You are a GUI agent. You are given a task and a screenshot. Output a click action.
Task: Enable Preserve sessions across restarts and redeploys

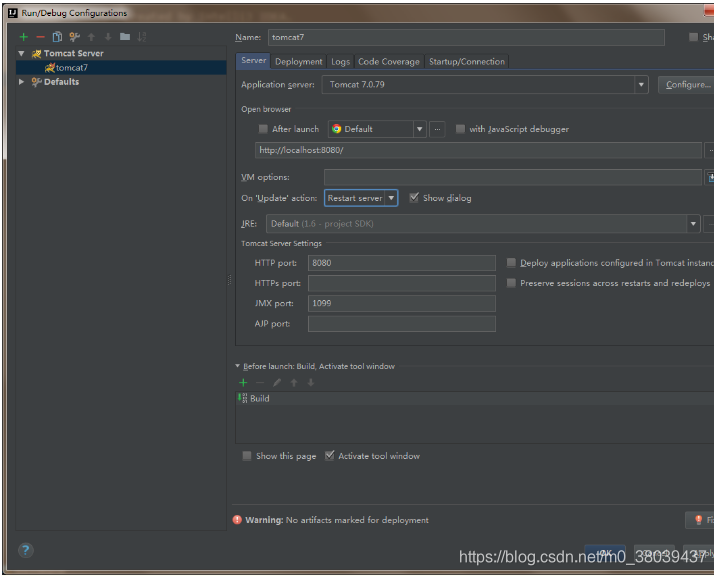click(x=511, y=283)
